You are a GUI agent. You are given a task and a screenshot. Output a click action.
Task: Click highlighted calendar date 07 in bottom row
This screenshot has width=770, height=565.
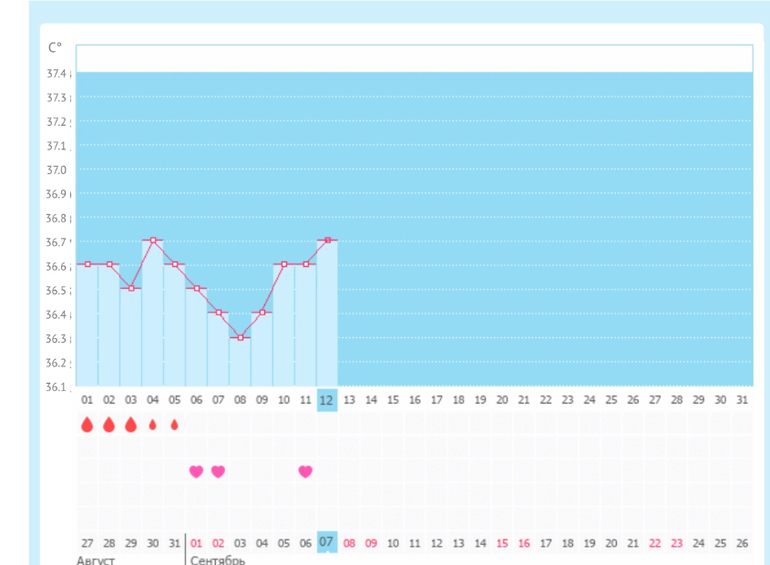point(327,542)
